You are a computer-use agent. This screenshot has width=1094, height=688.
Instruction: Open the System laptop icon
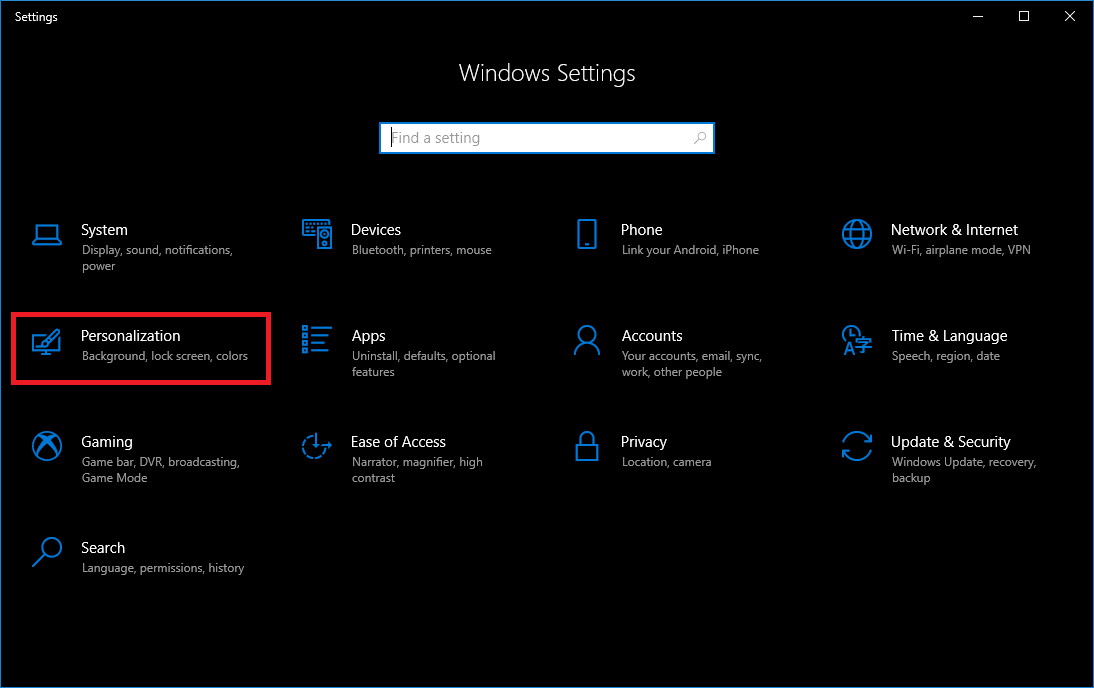tap(47, 235)
